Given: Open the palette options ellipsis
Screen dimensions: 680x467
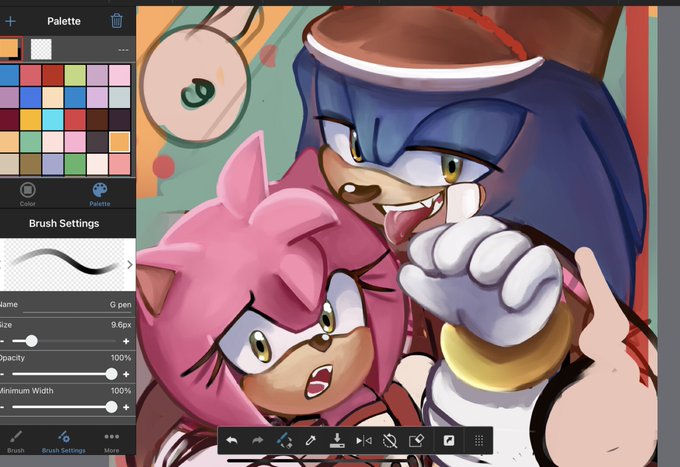Looking at the screenshot, I should pyautogui.click(x=123, y=50).
